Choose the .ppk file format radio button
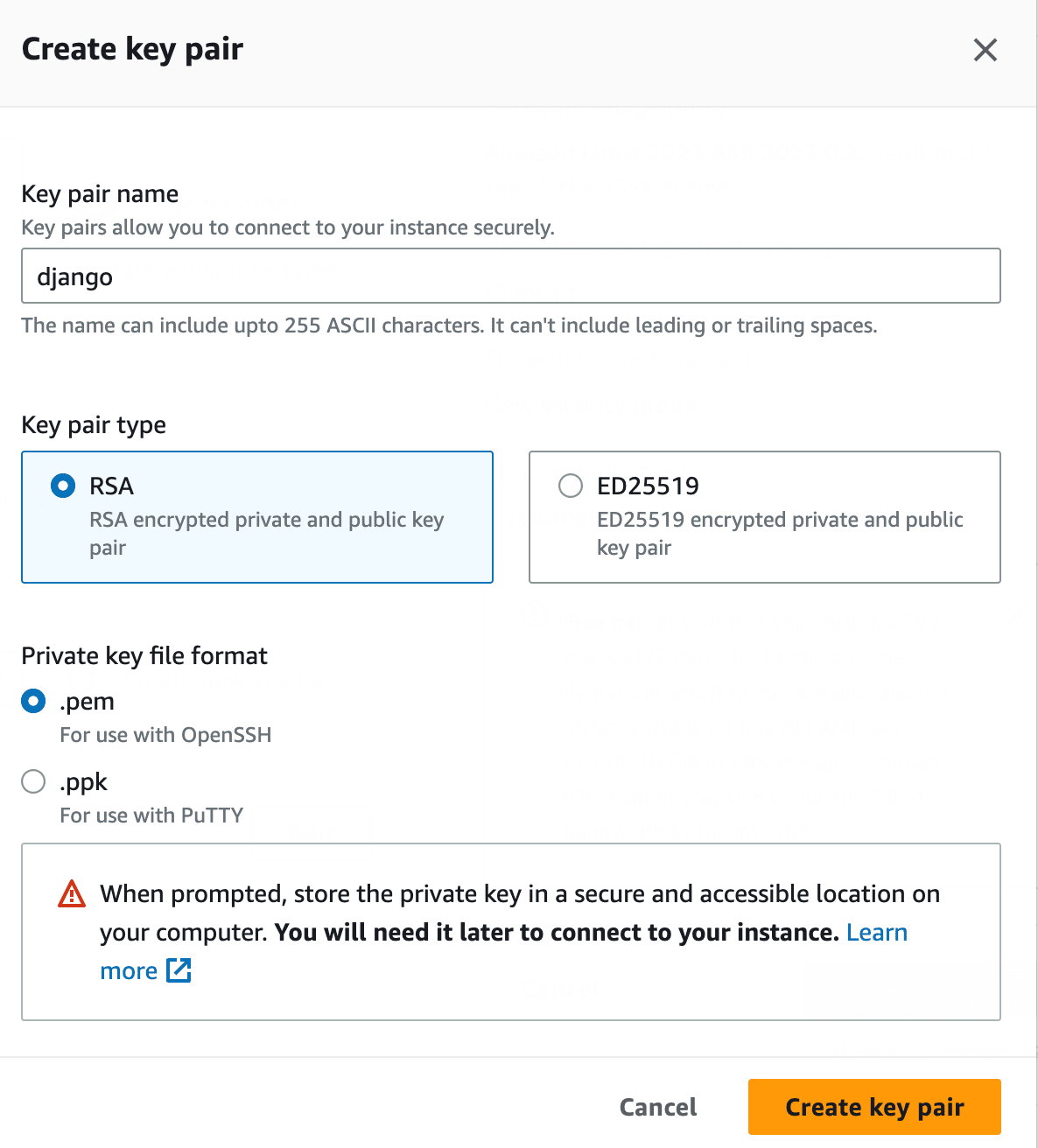The height and width of the screenshot is (1148, 1038). pyautogui.click(x=33, y=781)
